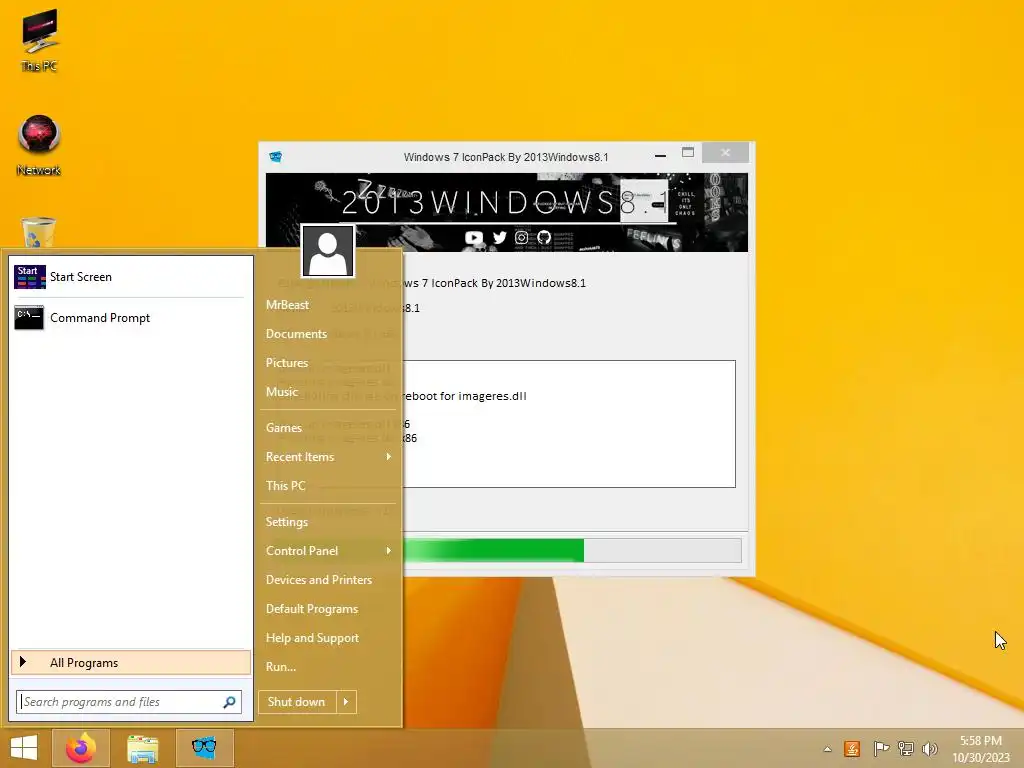Open Help and Support
This screenshot has height=768, width=1024.
[x=312, y=638]
